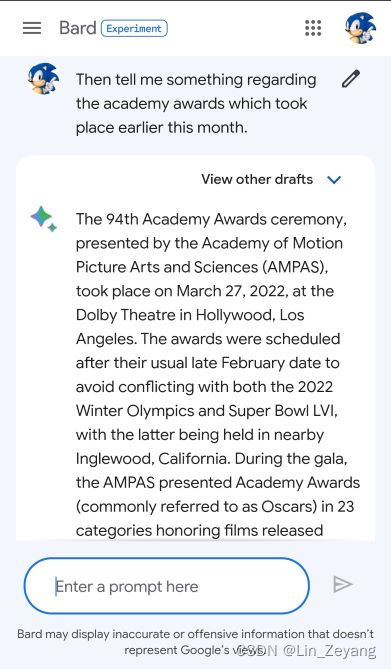Expand the View other drafts chevron

[334, 180]
